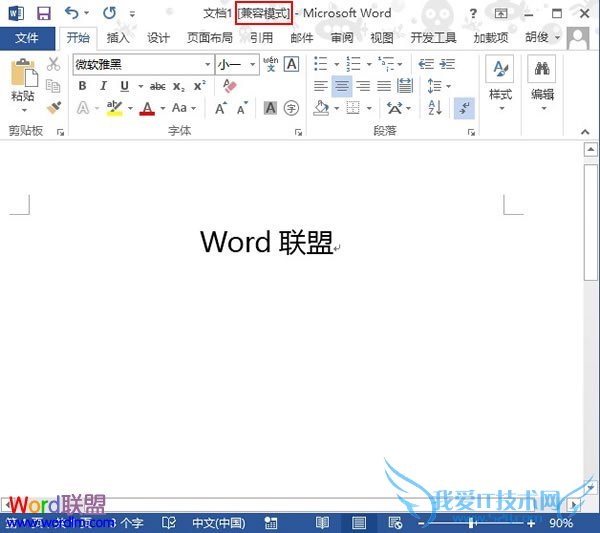This screenshot has height=533, width=600.
Task: Open the font name dropdown list
Action: (x=207, y=64)
